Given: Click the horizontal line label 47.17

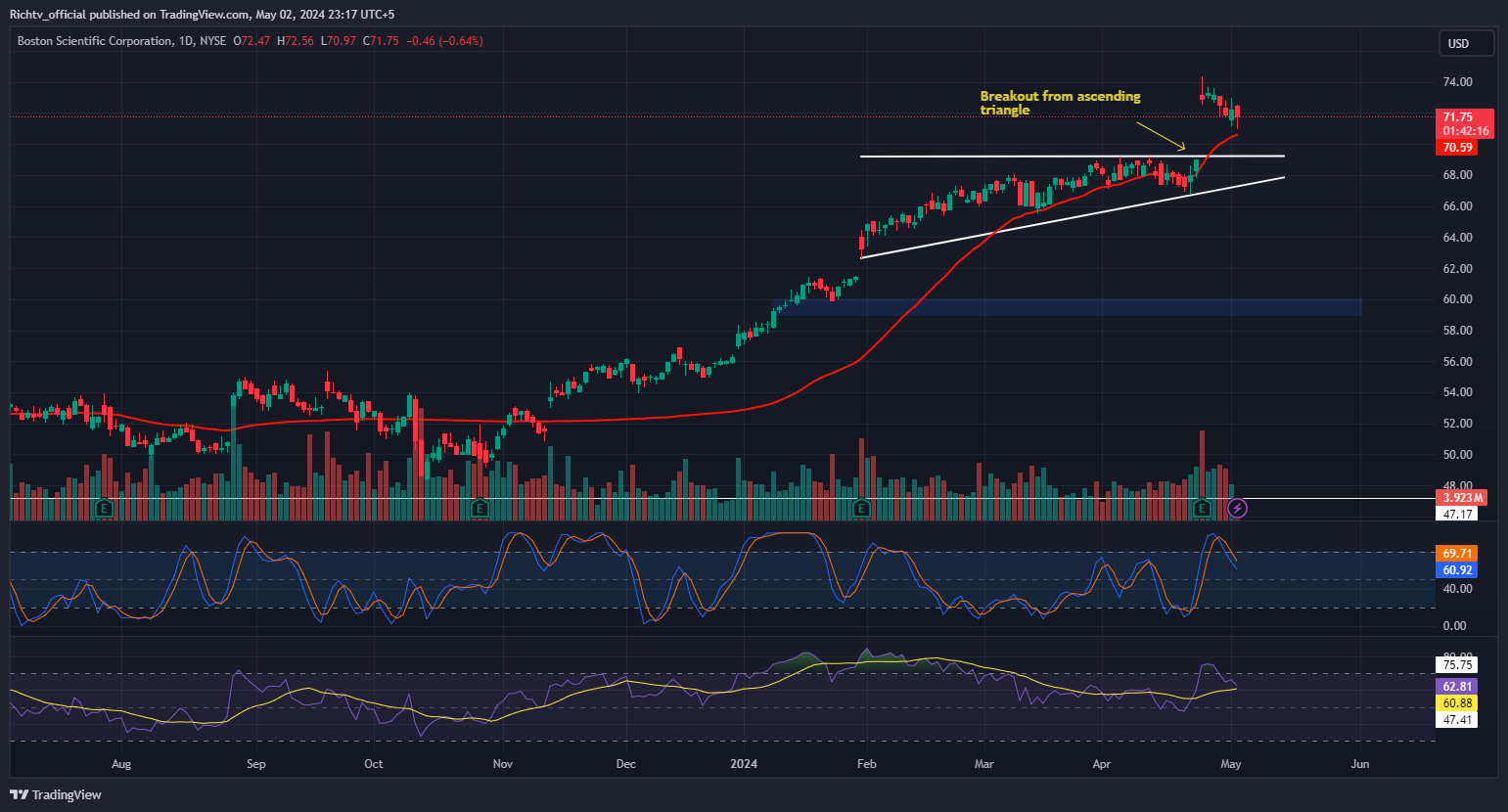Looking at the screenshot, I should [1457, 514].
